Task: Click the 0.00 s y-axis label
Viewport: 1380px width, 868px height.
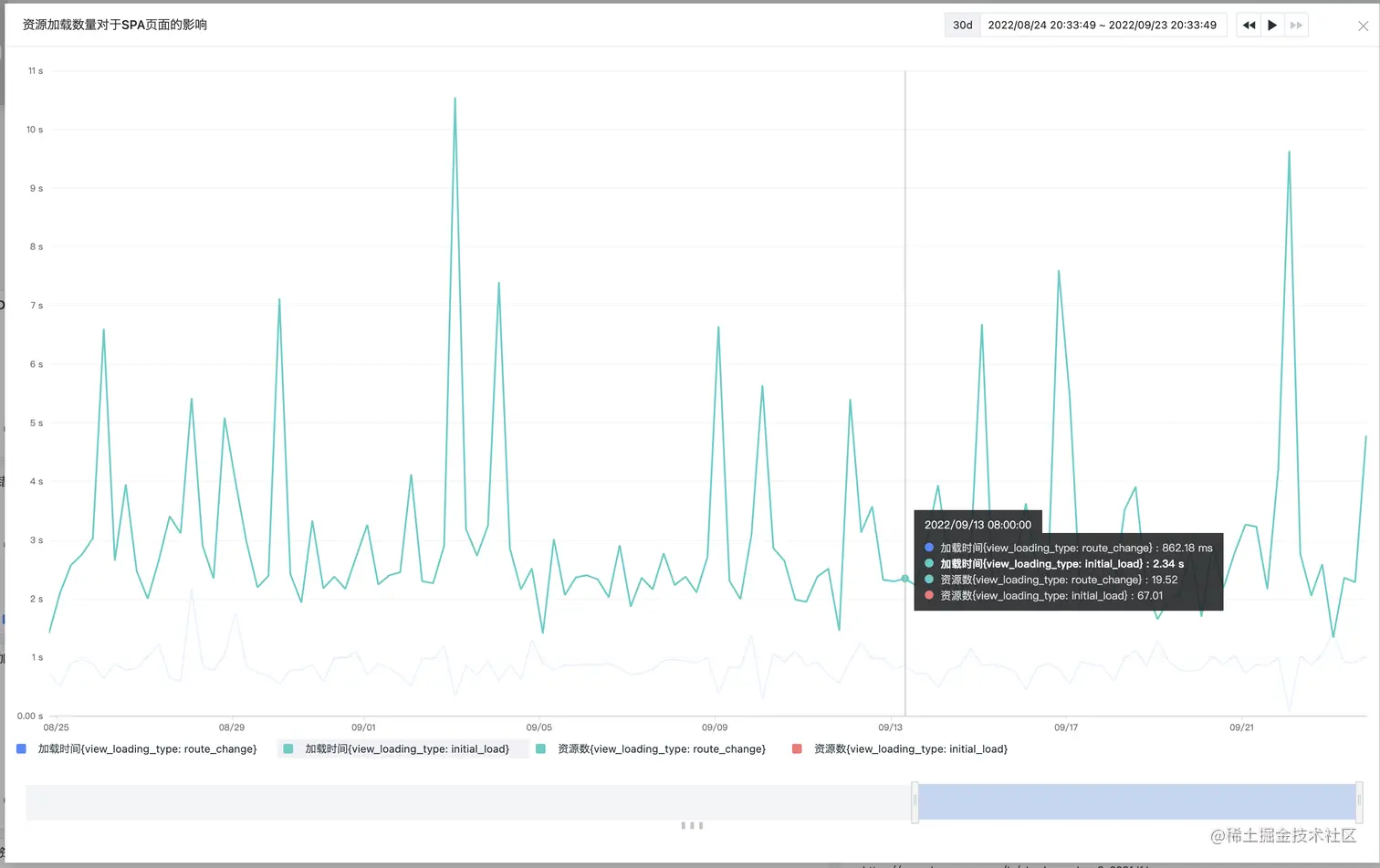Action: coord(30,716)
